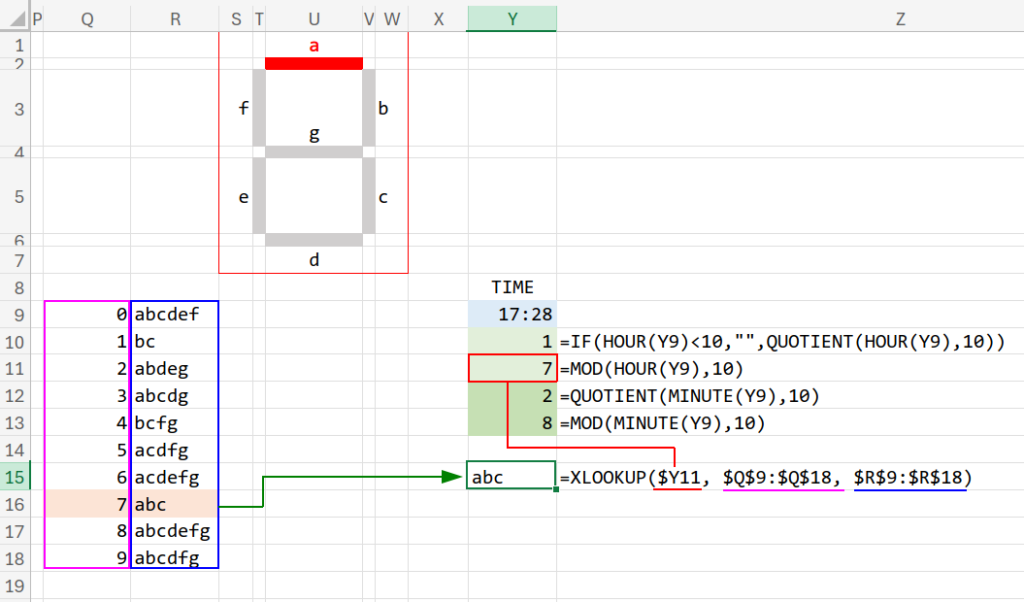Viewport: 1024px width, 602px height.
Task: Click the =MOD(MINUTE(Y9),10) formula text
Action: 662,423
